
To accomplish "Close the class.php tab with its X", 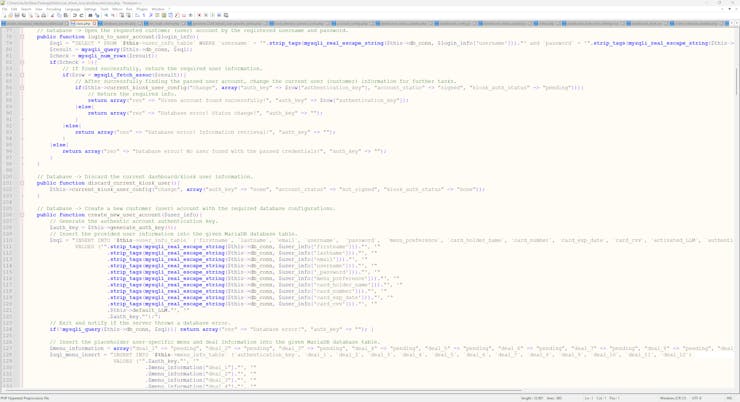I will (x=94, y=23).
